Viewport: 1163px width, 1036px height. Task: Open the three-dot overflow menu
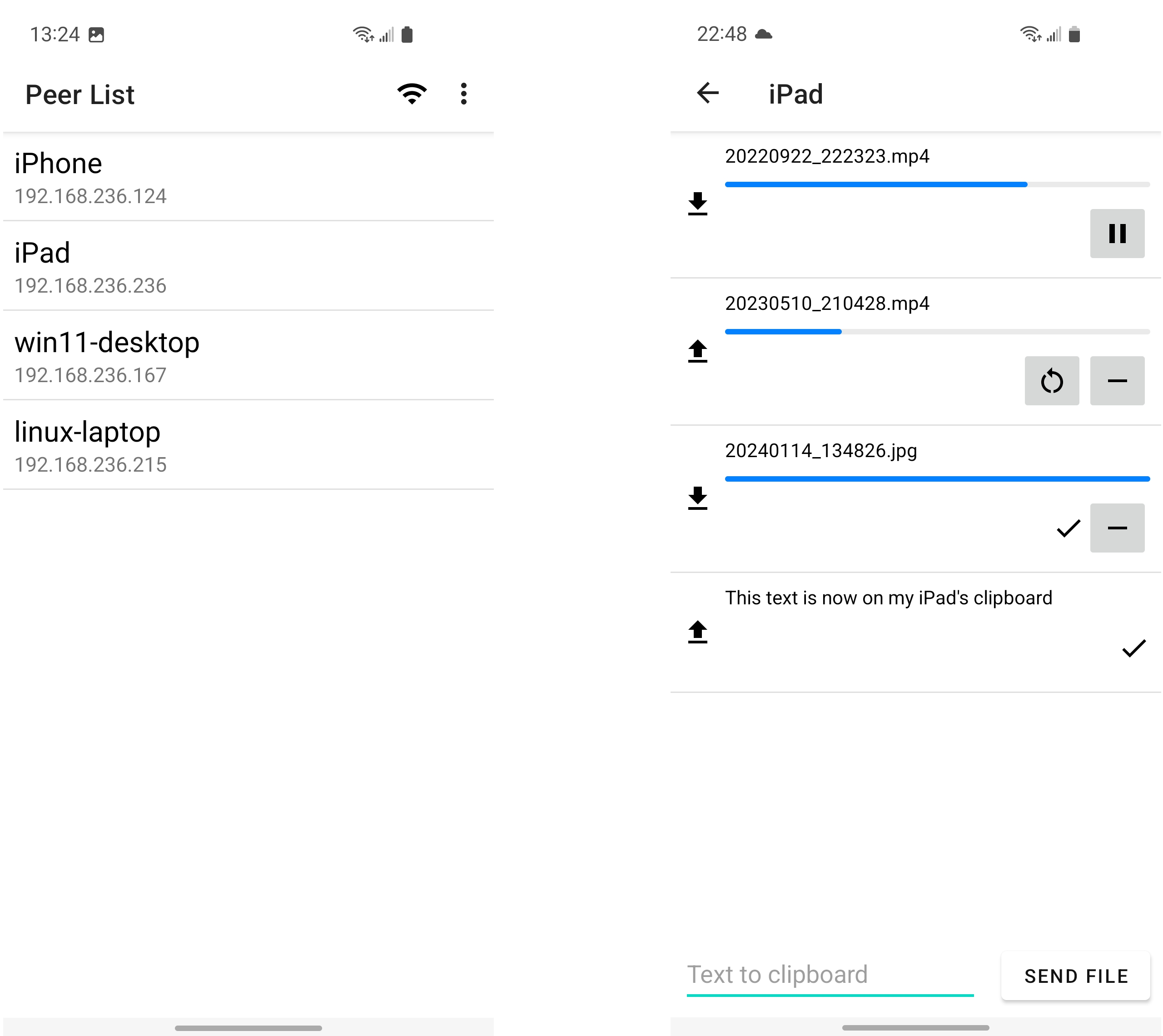(464, 94)
